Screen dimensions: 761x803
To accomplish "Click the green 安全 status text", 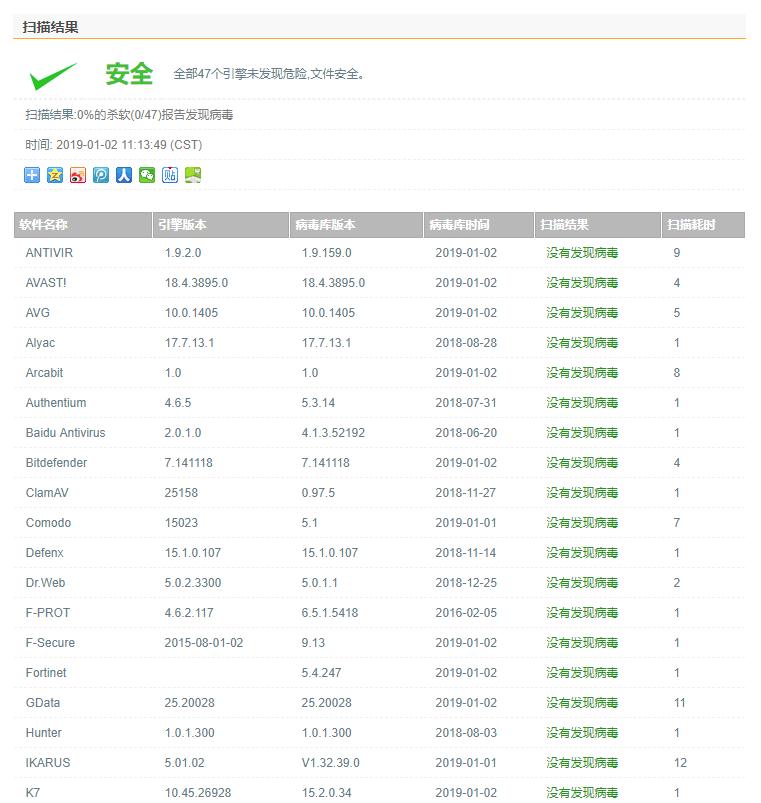I will [x=129, y=74].
